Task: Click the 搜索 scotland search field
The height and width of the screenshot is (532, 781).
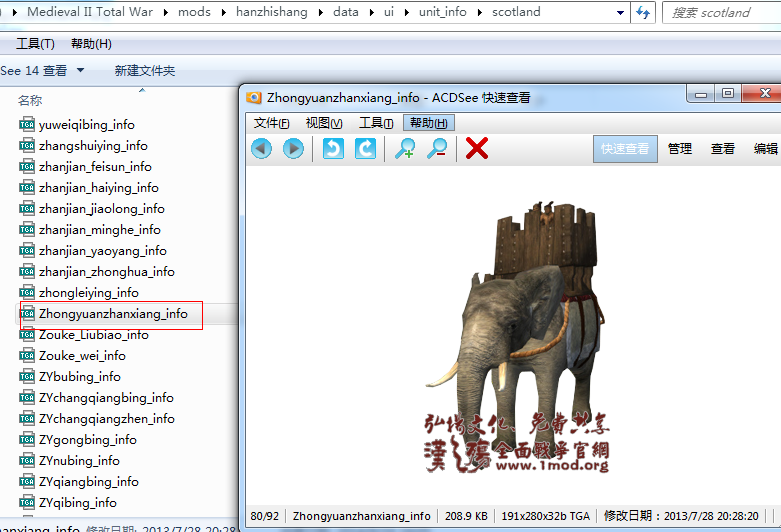Action: click(721, 12)
